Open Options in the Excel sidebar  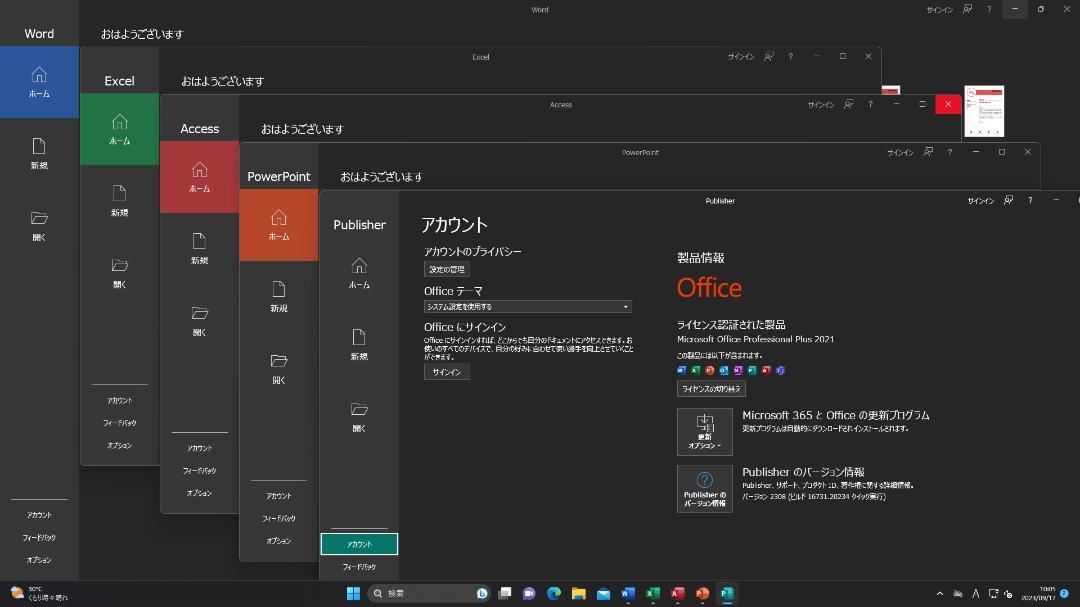[x=119, y=446]
